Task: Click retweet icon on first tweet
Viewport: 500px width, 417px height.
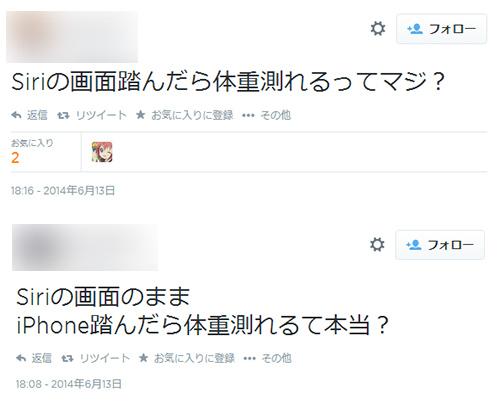Action: click(63, 116)
